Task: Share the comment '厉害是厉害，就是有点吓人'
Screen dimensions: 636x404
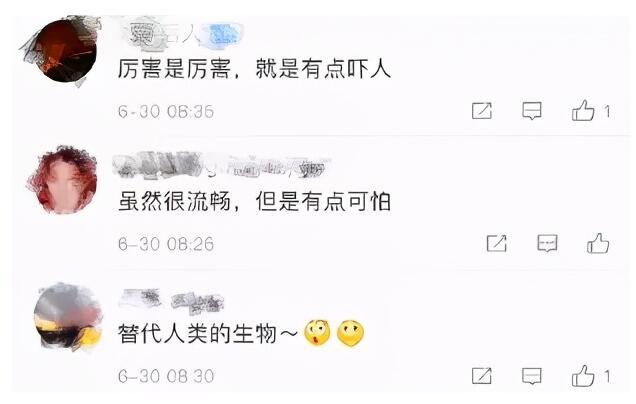Action: pos(482,111)
